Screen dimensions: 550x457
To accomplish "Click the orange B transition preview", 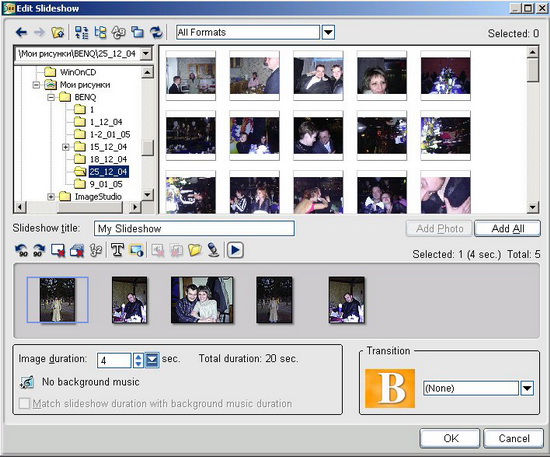I will 390,388.
